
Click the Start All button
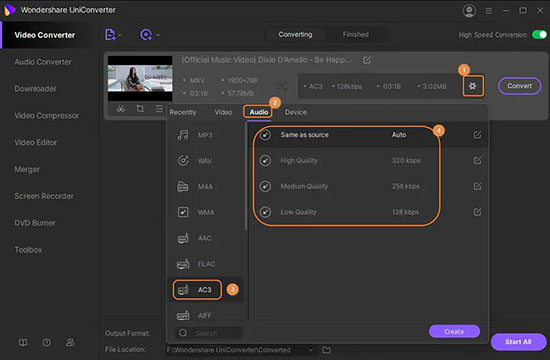pos(518,342)
